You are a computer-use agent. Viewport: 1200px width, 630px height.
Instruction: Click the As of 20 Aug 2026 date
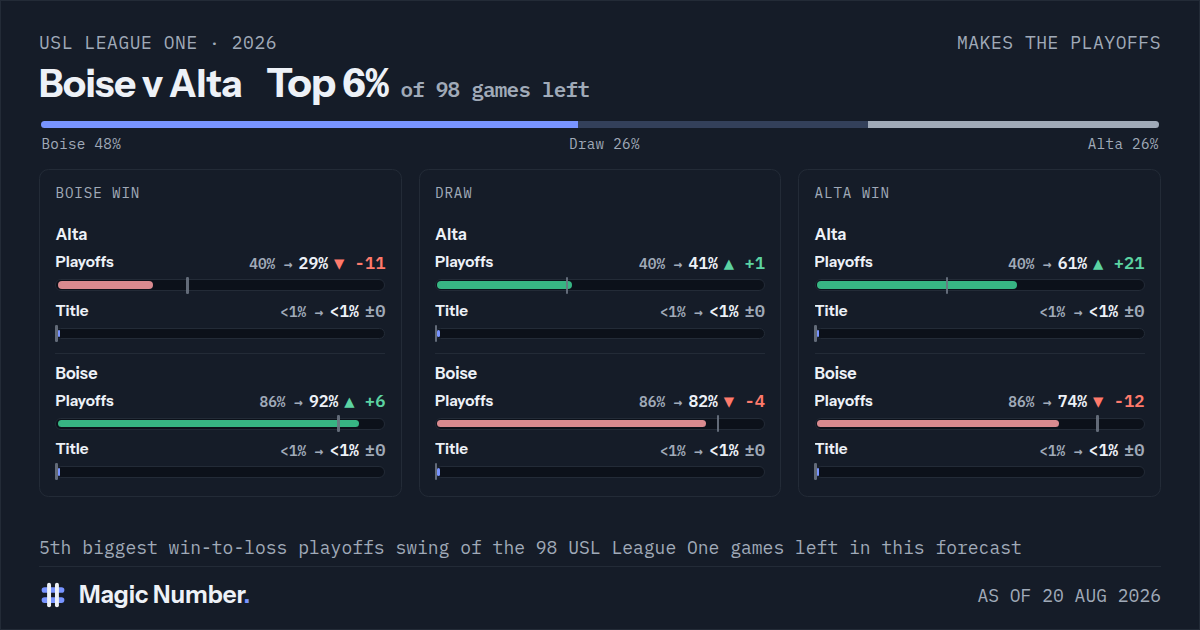(1069, 596)
